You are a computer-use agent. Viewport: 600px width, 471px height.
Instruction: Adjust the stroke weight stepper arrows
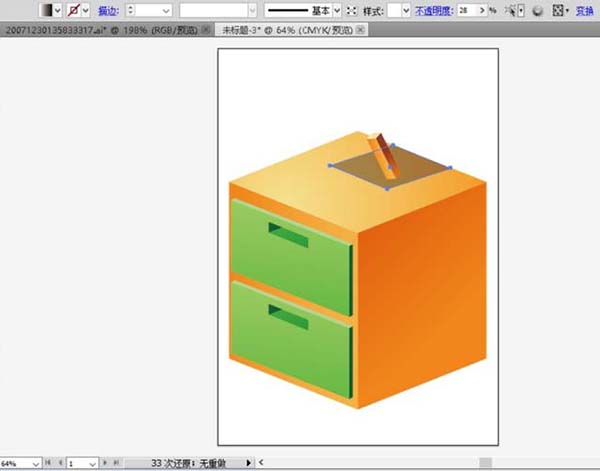[x=130, y=10]
